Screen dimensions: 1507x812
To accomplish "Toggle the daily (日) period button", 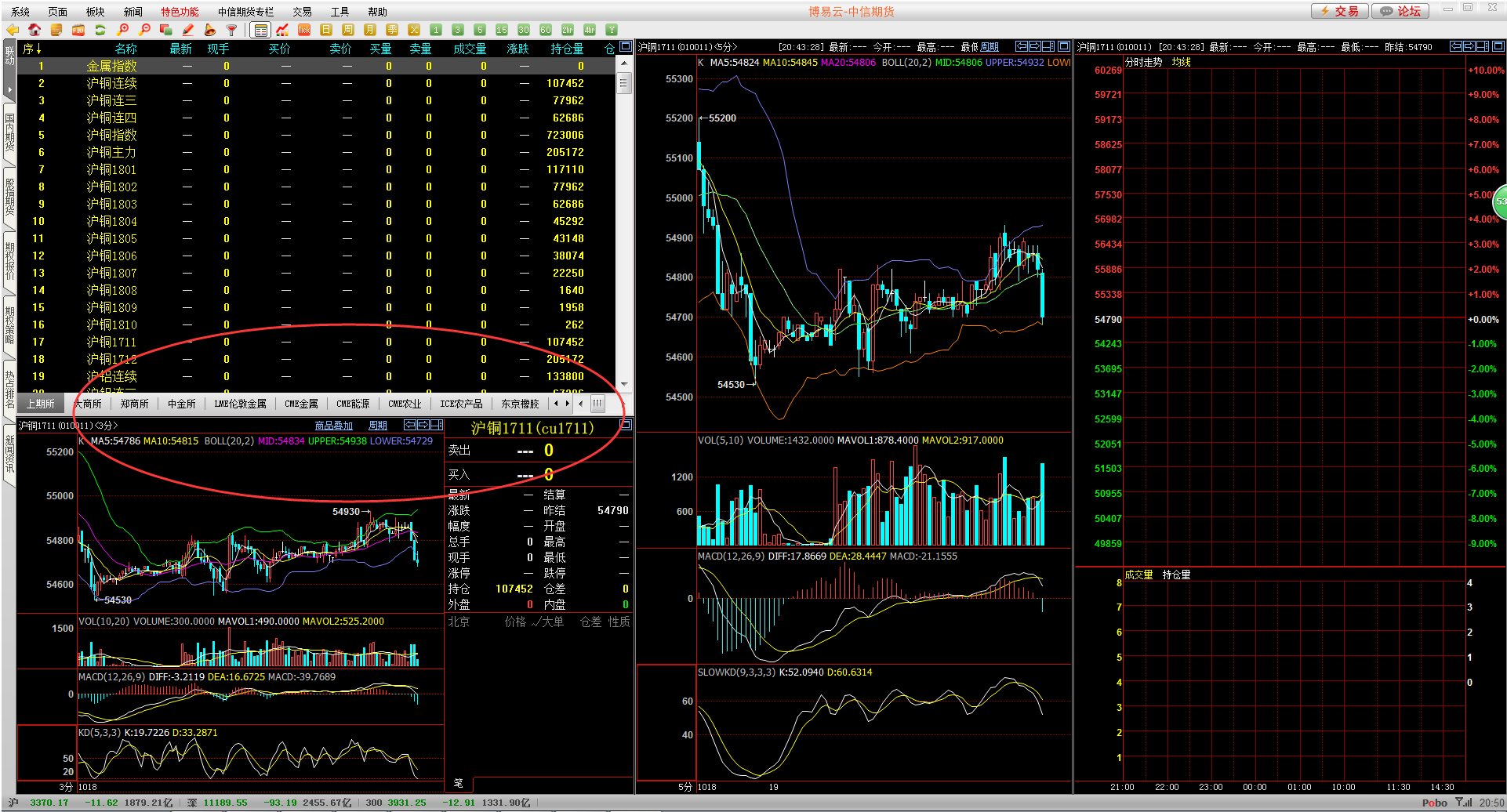I will [326, 30].
